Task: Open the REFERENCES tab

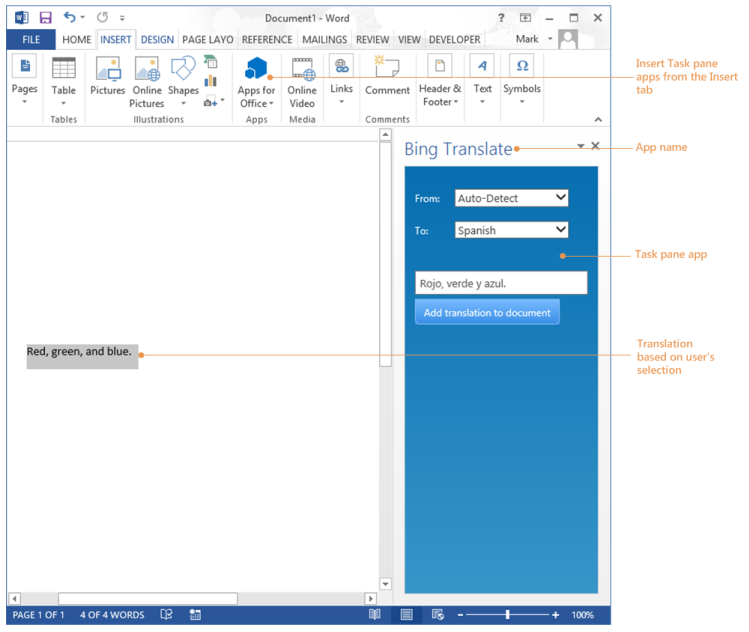Action: point(267,40)
